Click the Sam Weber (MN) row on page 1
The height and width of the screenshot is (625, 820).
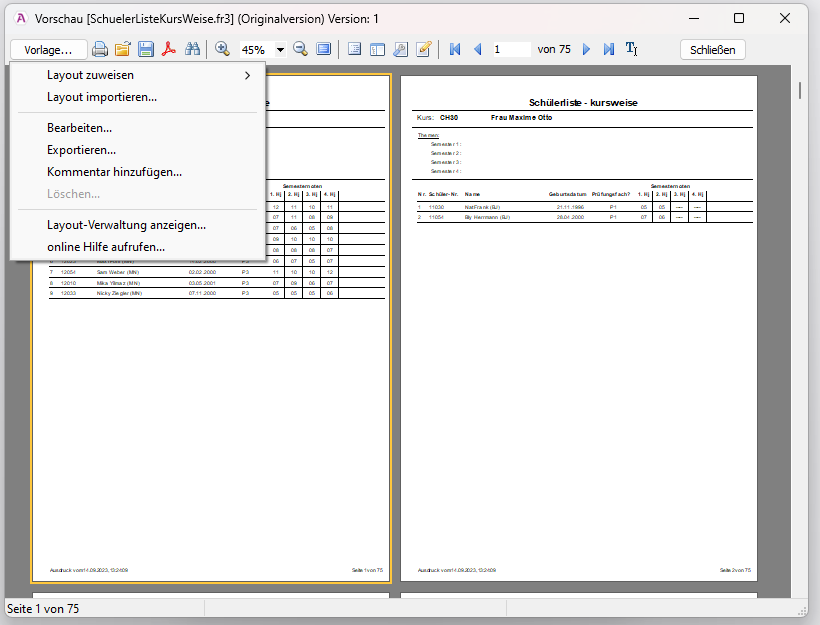pos(217,272)
